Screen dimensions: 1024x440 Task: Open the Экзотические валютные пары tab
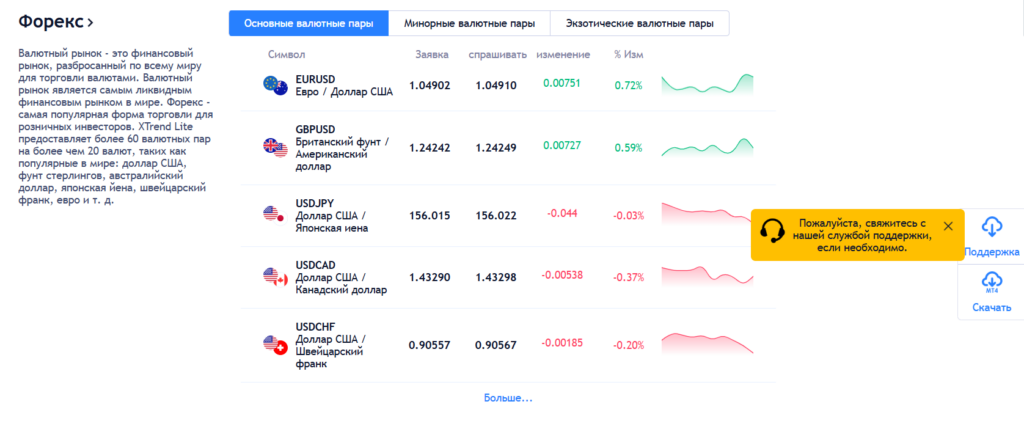tap(640, 23)
